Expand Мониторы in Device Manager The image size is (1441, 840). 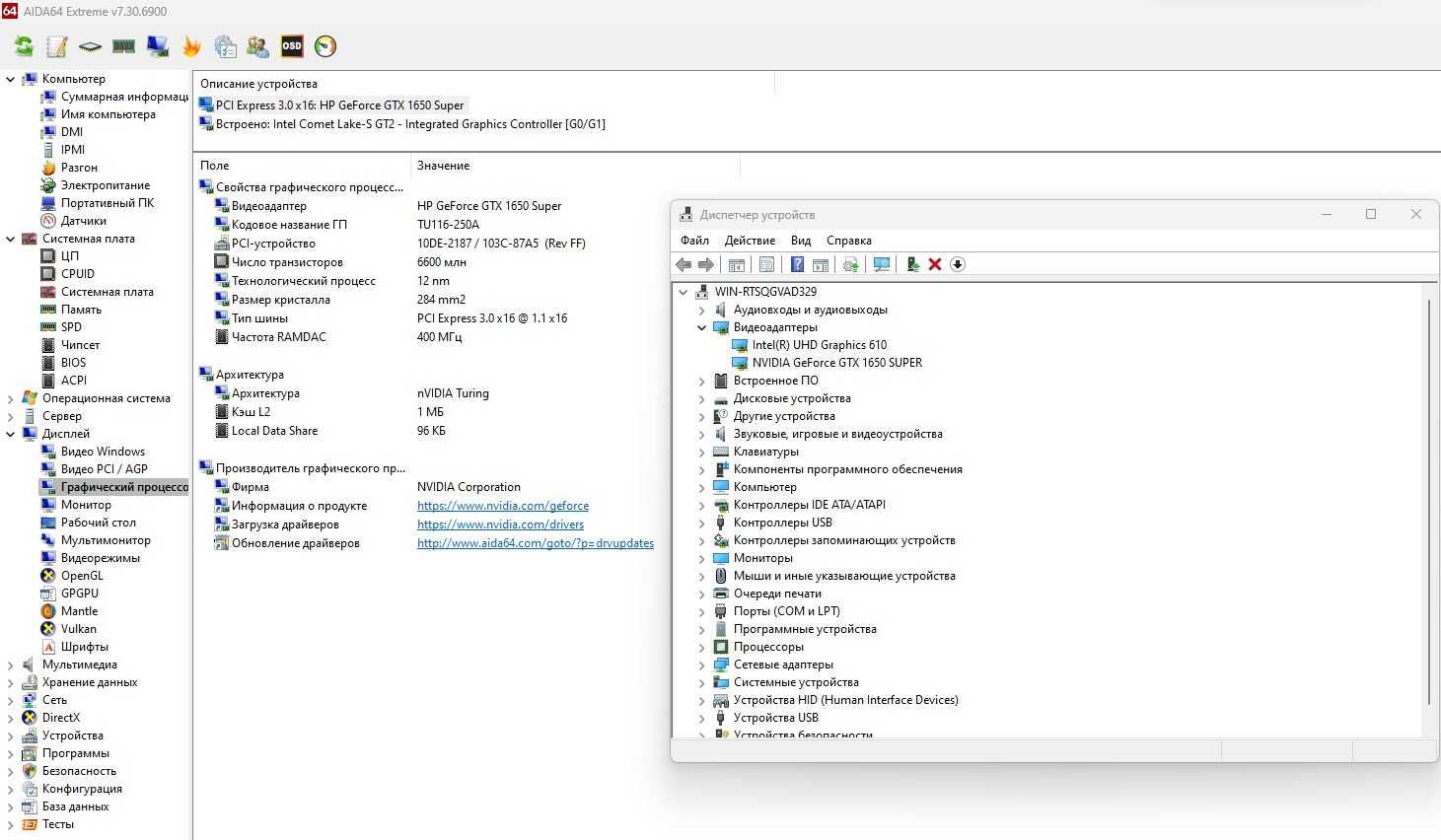click(702, 558)
